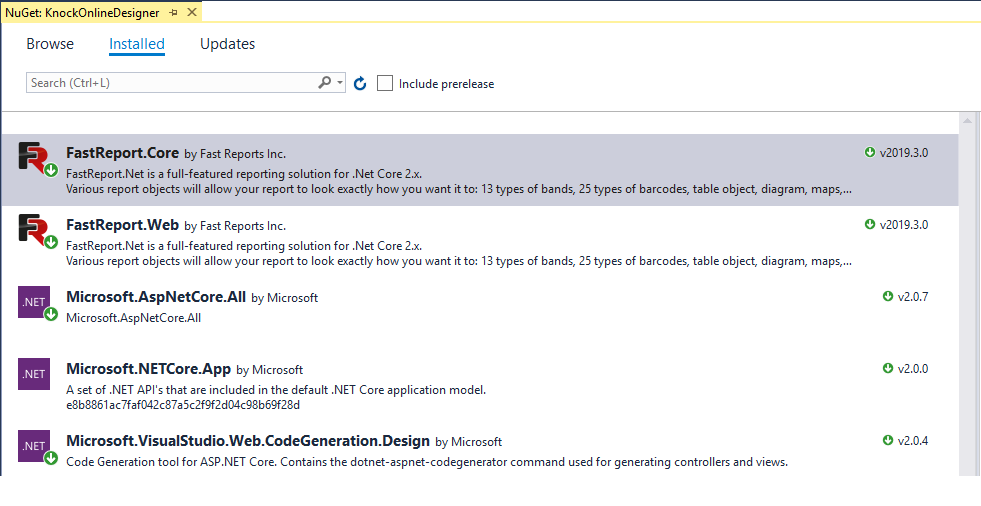Click the v2.0.7 version label
This screenshot has width=981, height=506.
pos(913,296)
